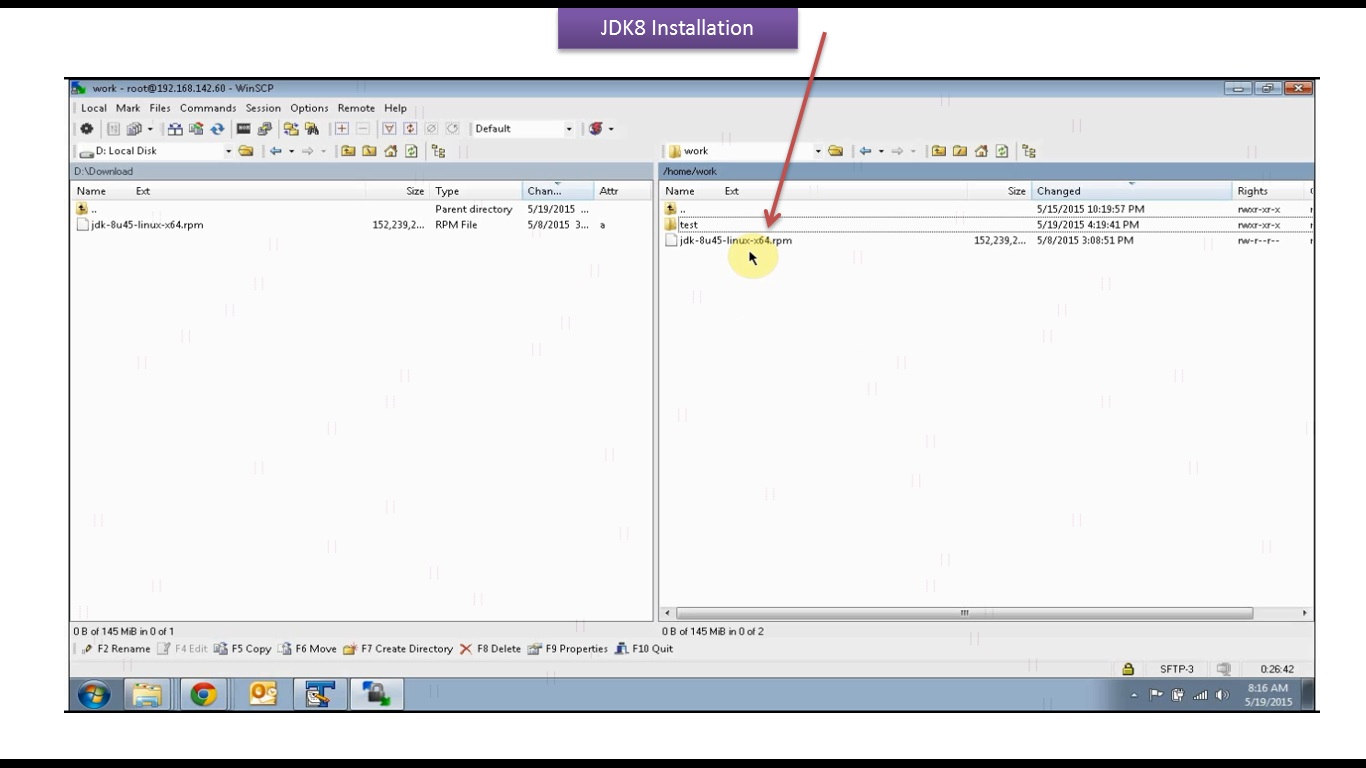Open the Local menu
The image size is (1366, 768).
coord(94,108)
